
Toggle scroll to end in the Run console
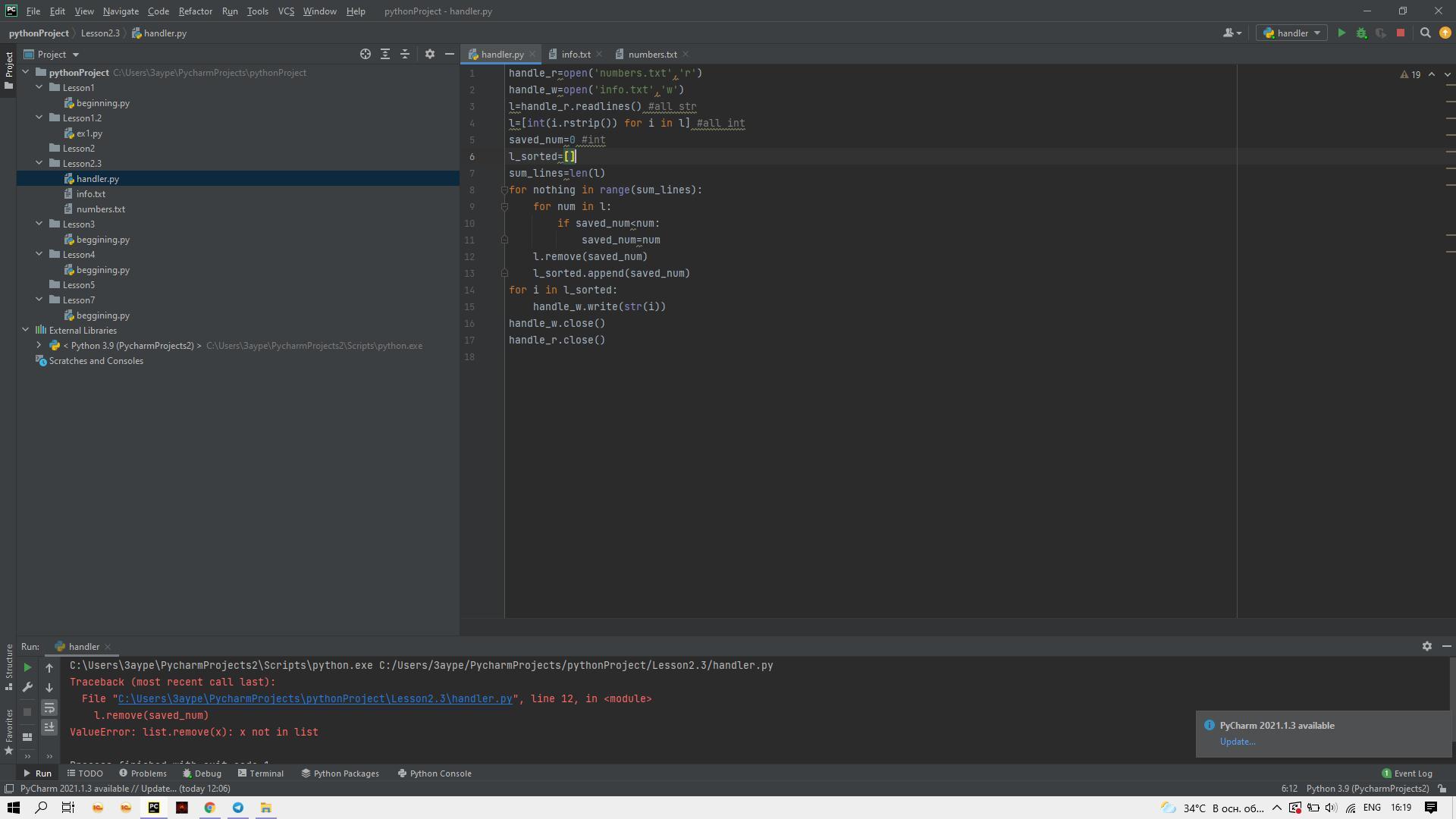point(49,727)
